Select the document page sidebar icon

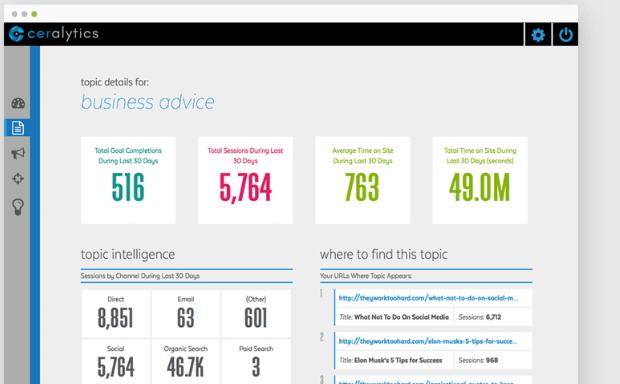point(17,128)
